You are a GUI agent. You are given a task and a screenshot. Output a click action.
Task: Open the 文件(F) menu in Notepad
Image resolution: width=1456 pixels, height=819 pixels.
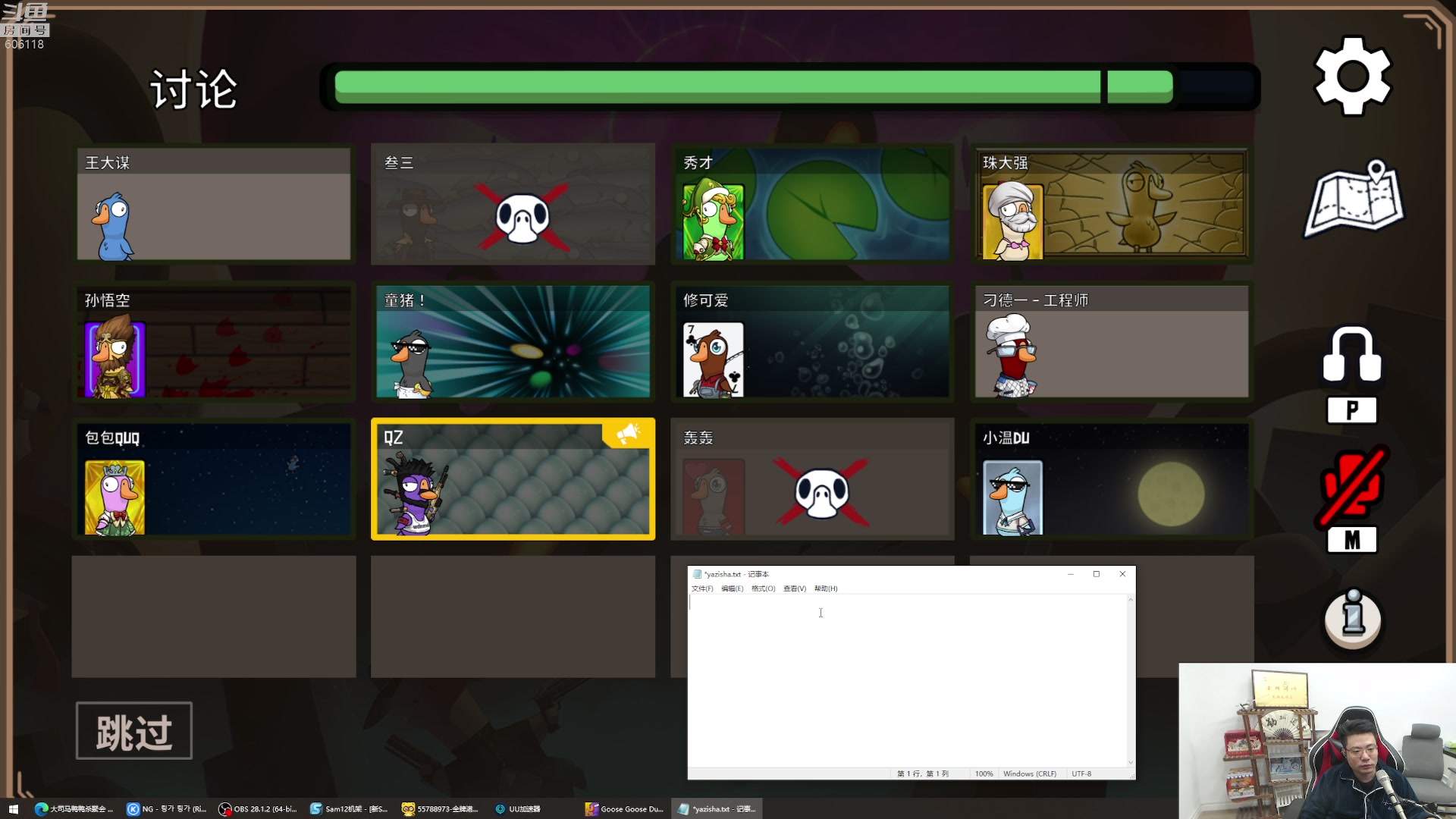pyautogui.click(x=702, y=588)
